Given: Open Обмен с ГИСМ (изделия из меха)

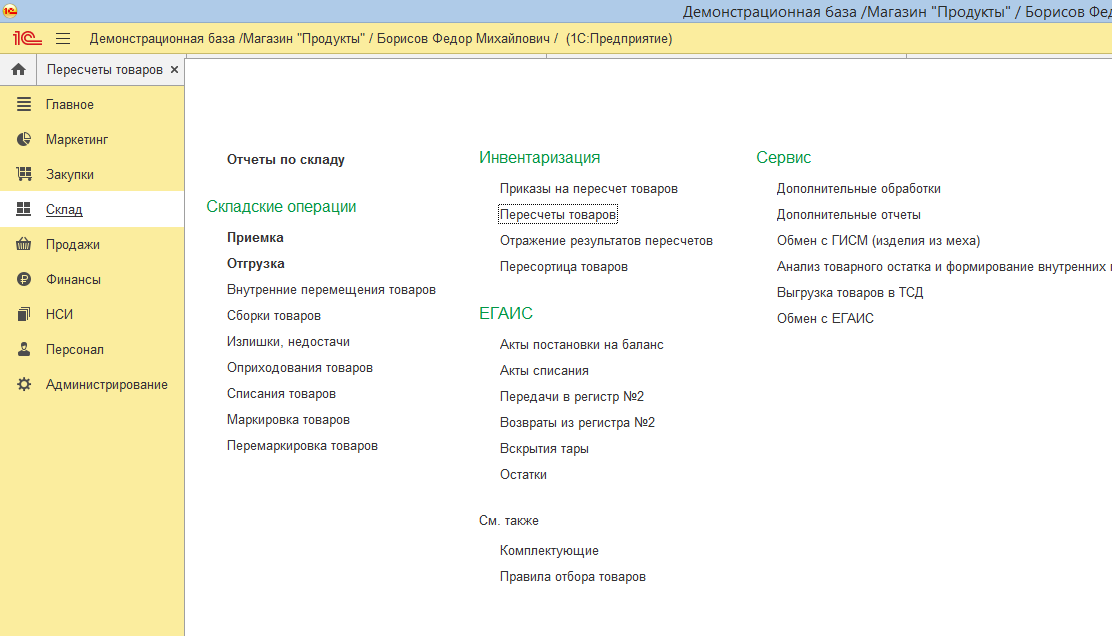Looking at the screenshot, I should pos(878,241).
